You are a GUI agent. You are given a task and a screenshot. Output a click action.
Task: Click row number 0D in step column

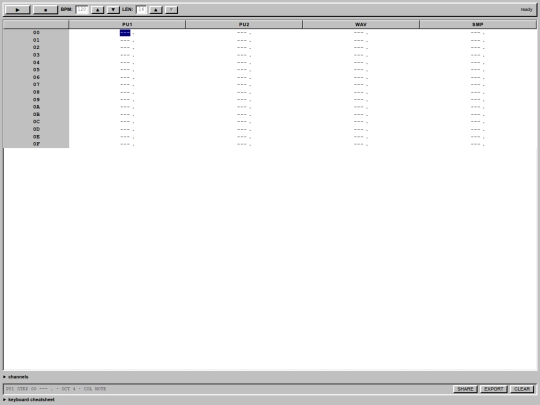(x=36, y=129)
